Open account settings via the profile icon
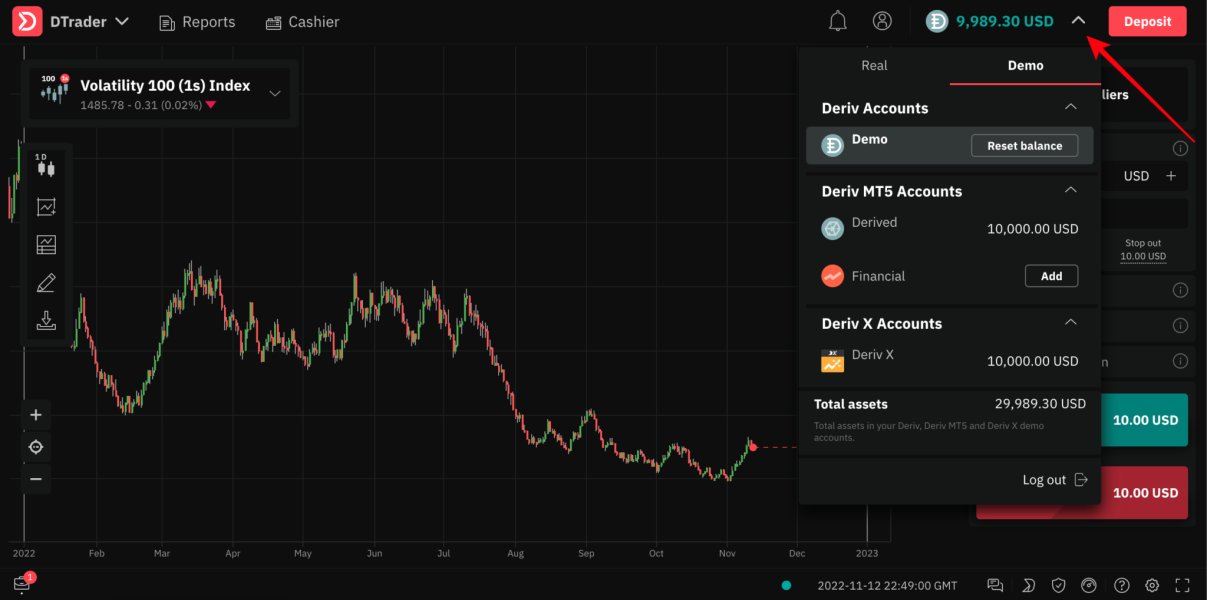1207x600 pixels. coord(882,21)
